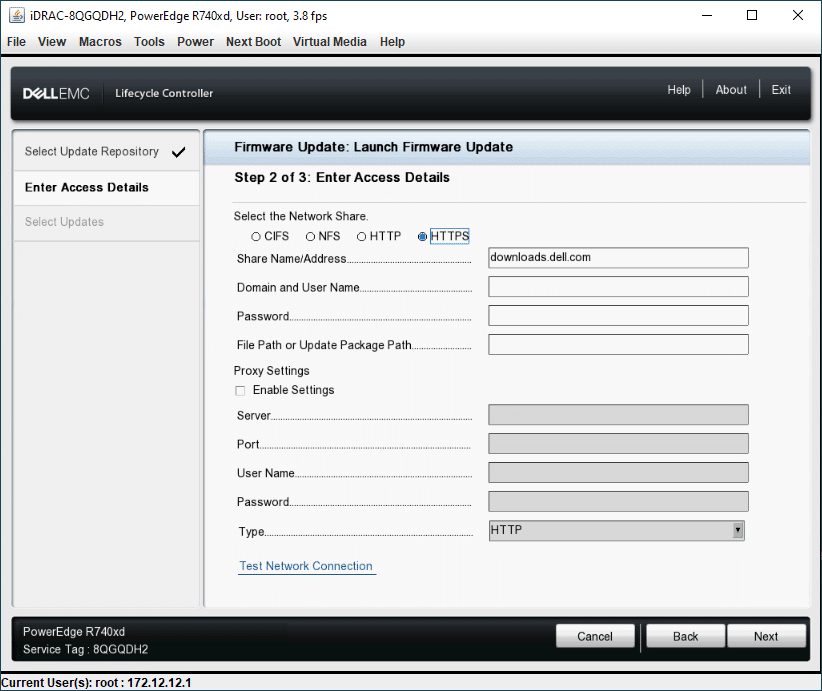Open the proxy Type dropdown
Image resolution: width=822 pixels, height=691 pixels.
coord(616,530)
